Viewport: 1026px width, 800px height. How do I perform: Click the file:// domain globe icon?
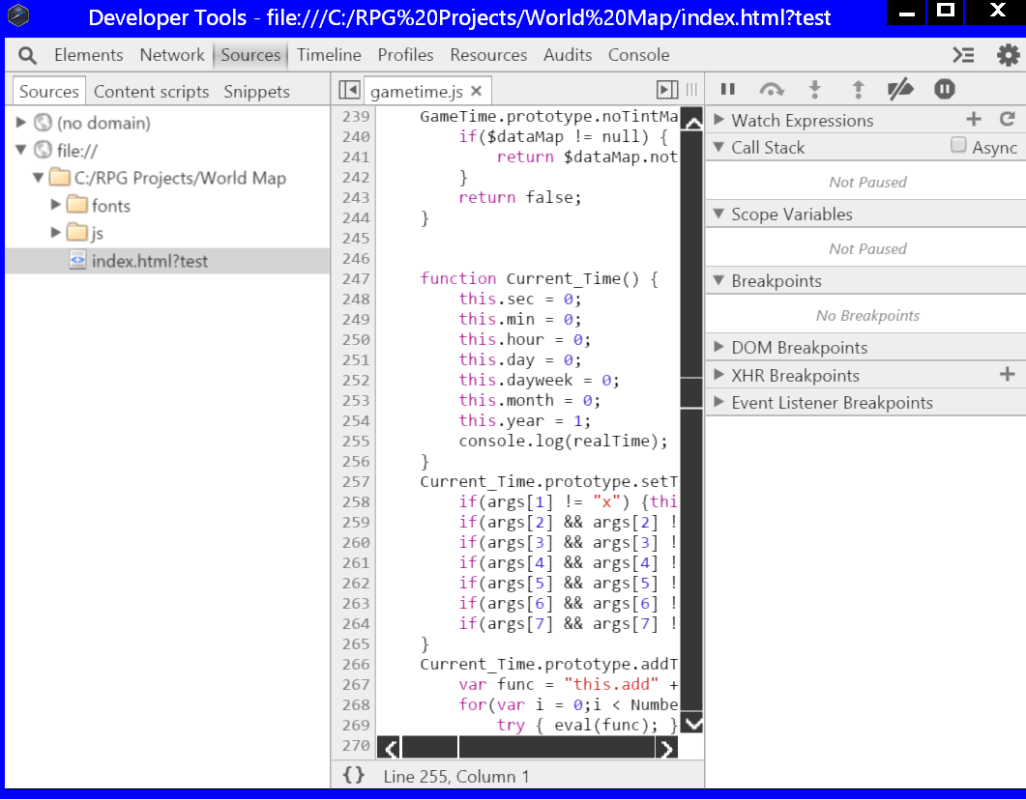tap(43, 150)
